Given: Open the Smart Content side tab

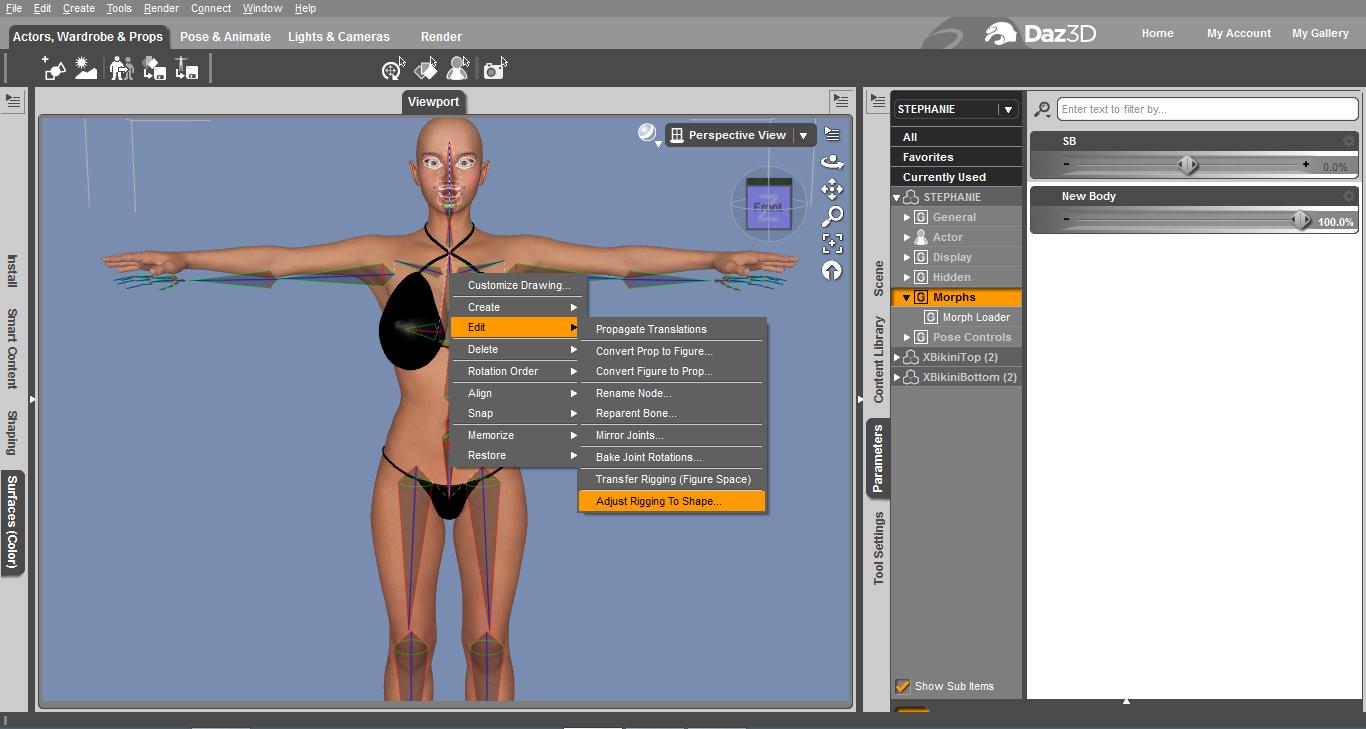Looking at the screenshot, I should (12, 348).
